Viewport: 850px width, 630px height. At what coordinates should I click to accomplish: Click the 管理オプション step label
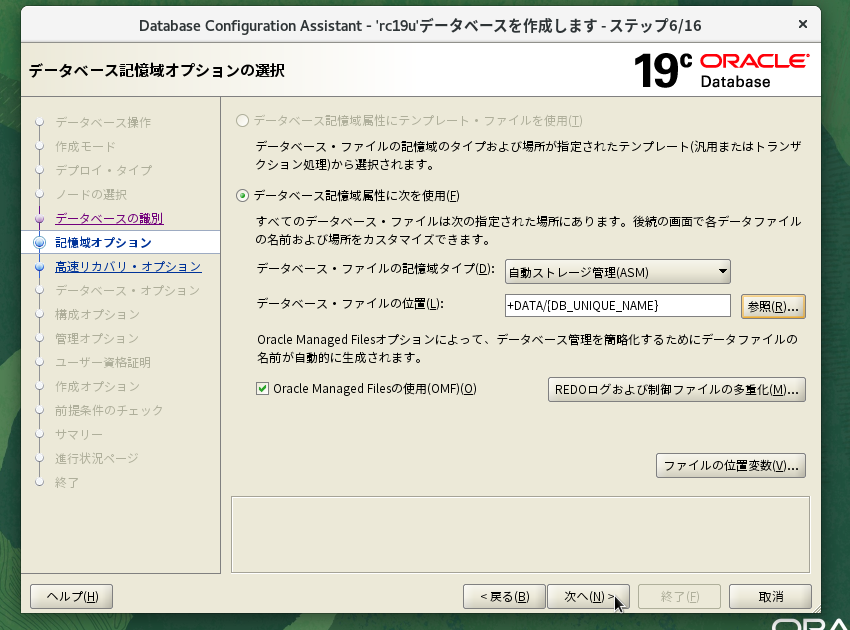97,338
